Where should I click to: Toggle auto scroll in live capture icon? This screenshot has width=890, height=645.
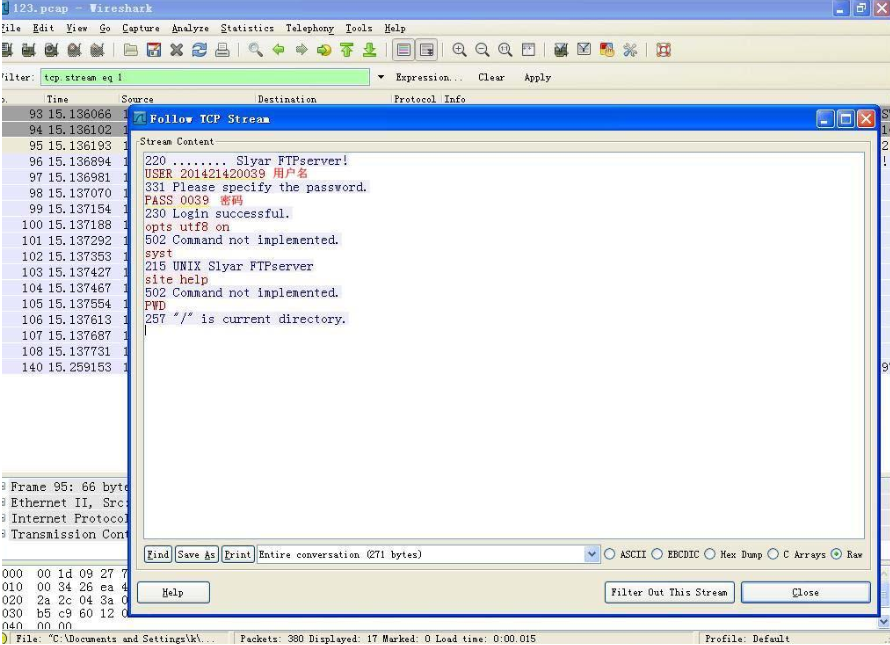click(426, 50)
